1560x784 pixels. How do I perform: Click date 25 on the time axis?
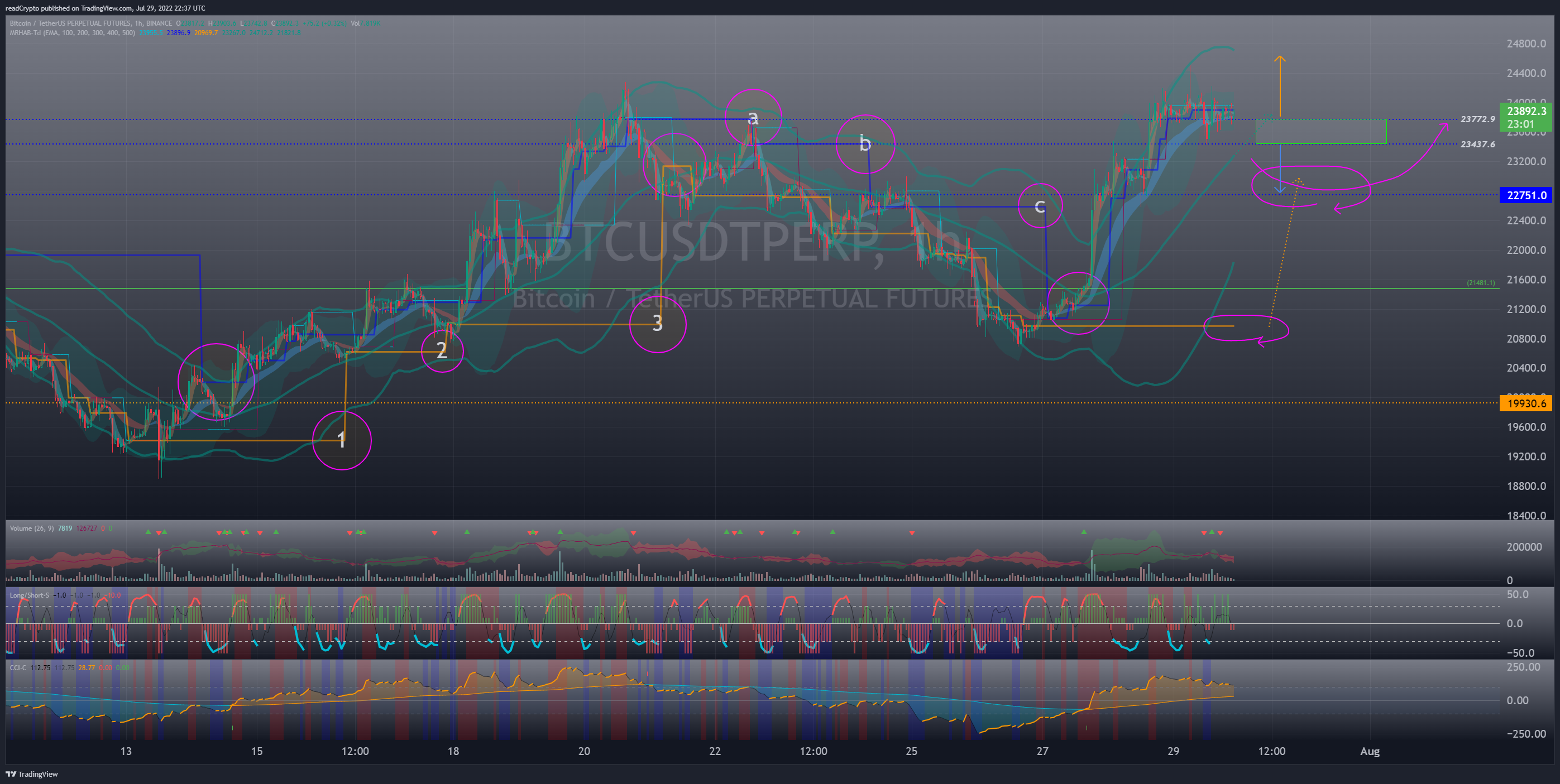pos(911,751)
